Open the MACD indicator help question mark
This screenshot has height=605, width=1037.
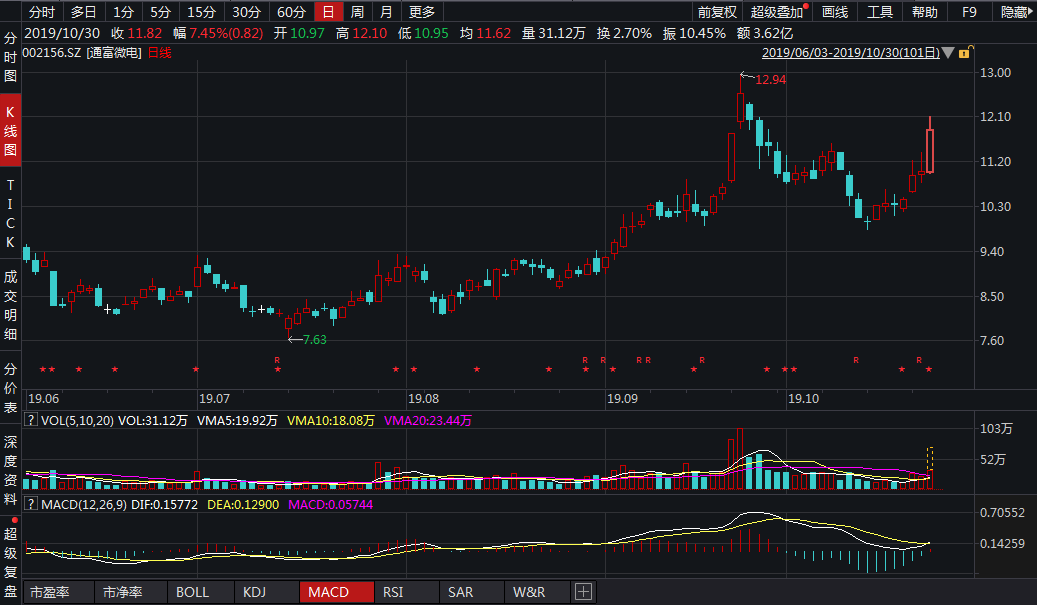(x=30, y=504)
